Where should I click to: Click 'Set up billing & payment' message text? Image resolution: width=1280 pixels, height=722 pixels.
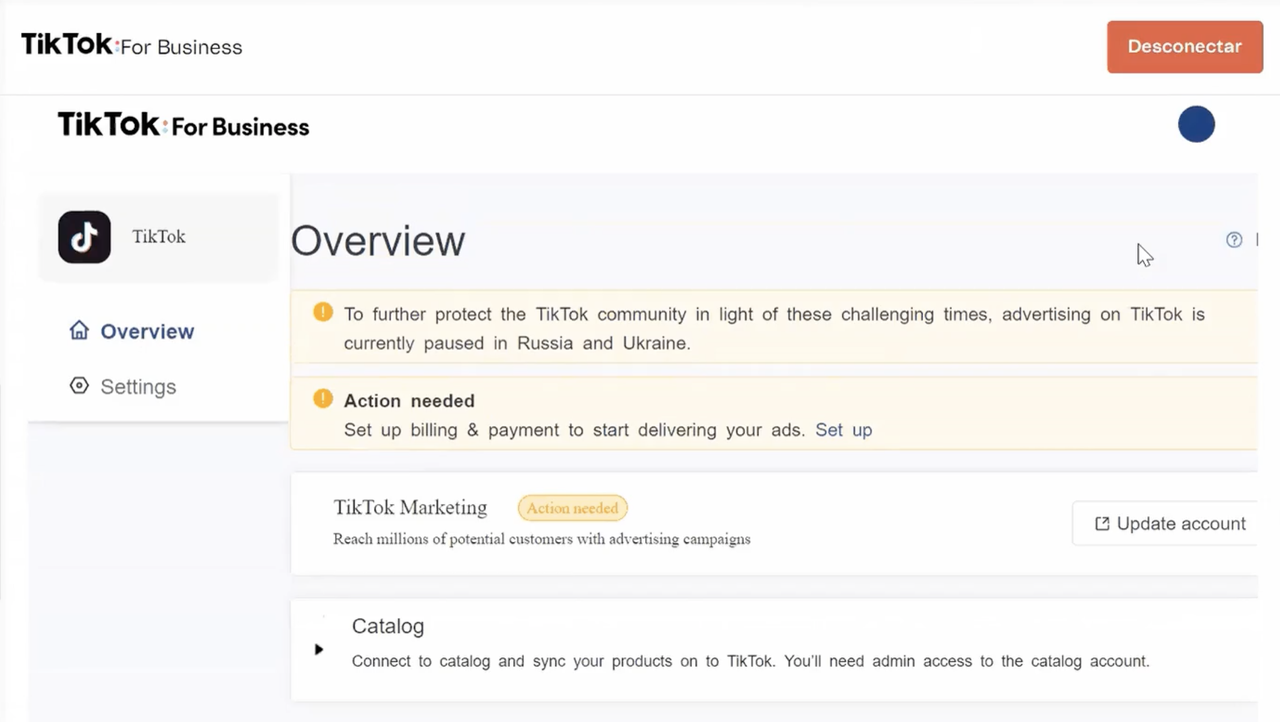click(575, 430)
